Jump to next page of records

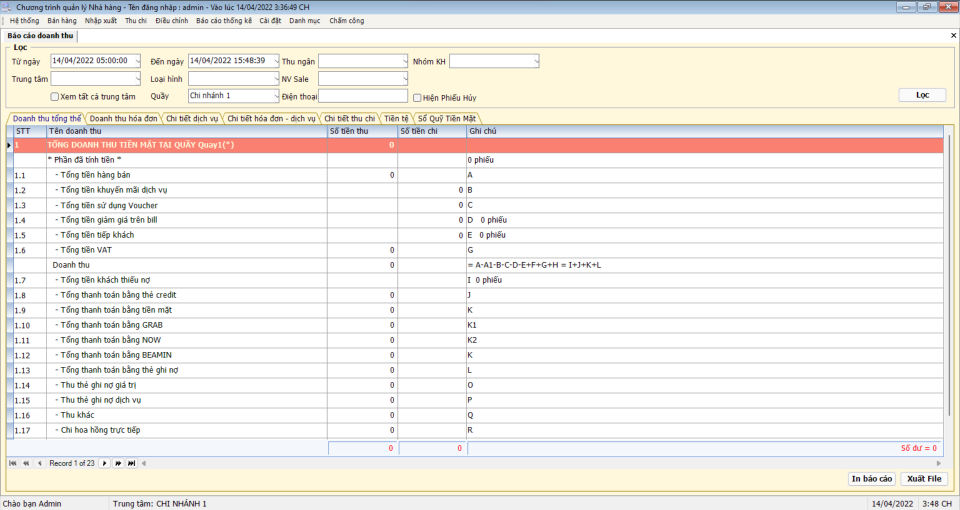click(x=118, y=463)
